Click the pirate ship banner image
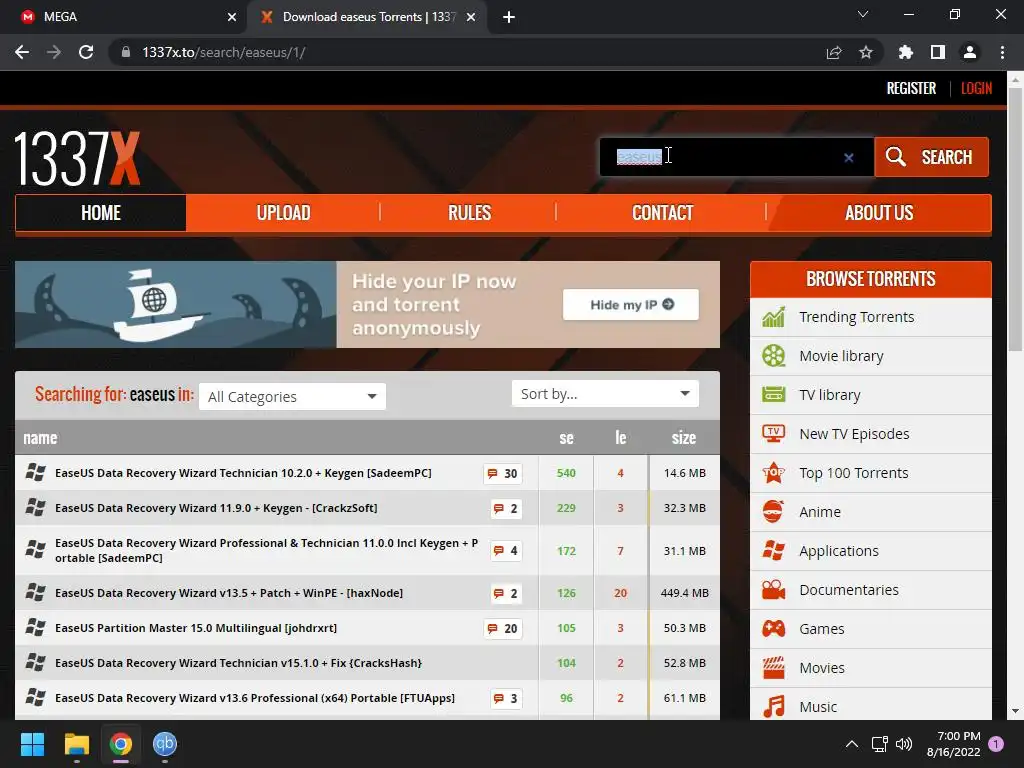The image size is (1024, 768). point(176,304)
